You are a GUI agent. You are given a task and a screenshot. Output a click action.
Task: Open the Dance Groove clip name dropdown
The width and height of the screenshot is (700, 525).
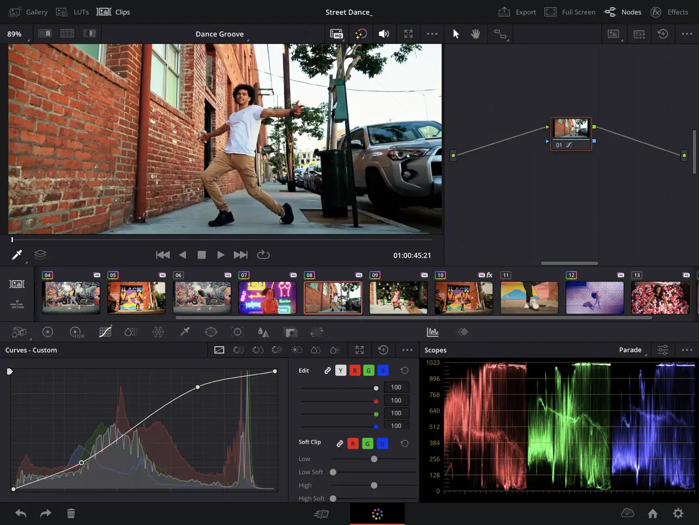point(220,34)
